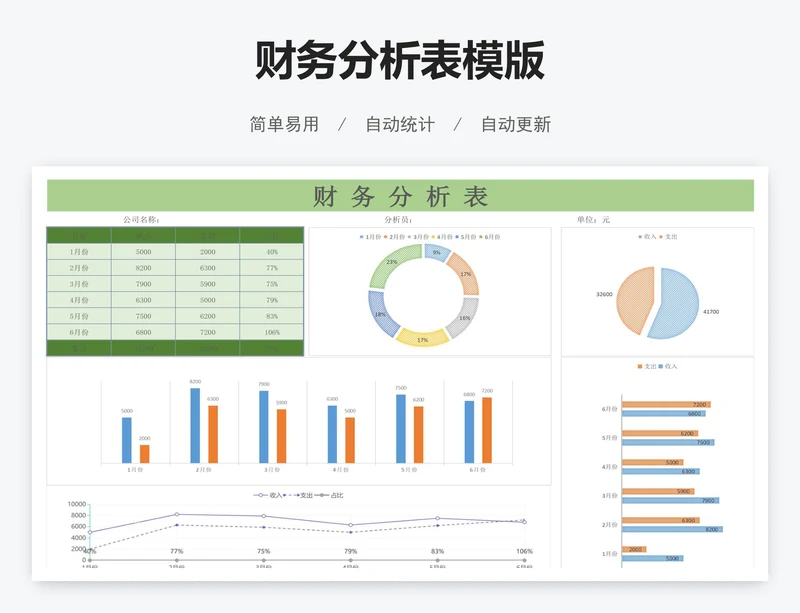Image resolution: width=800 pixels, height=613 pixels.
Task: Click table cell 7500 in 5月份 row
Action: click(143, 316)
